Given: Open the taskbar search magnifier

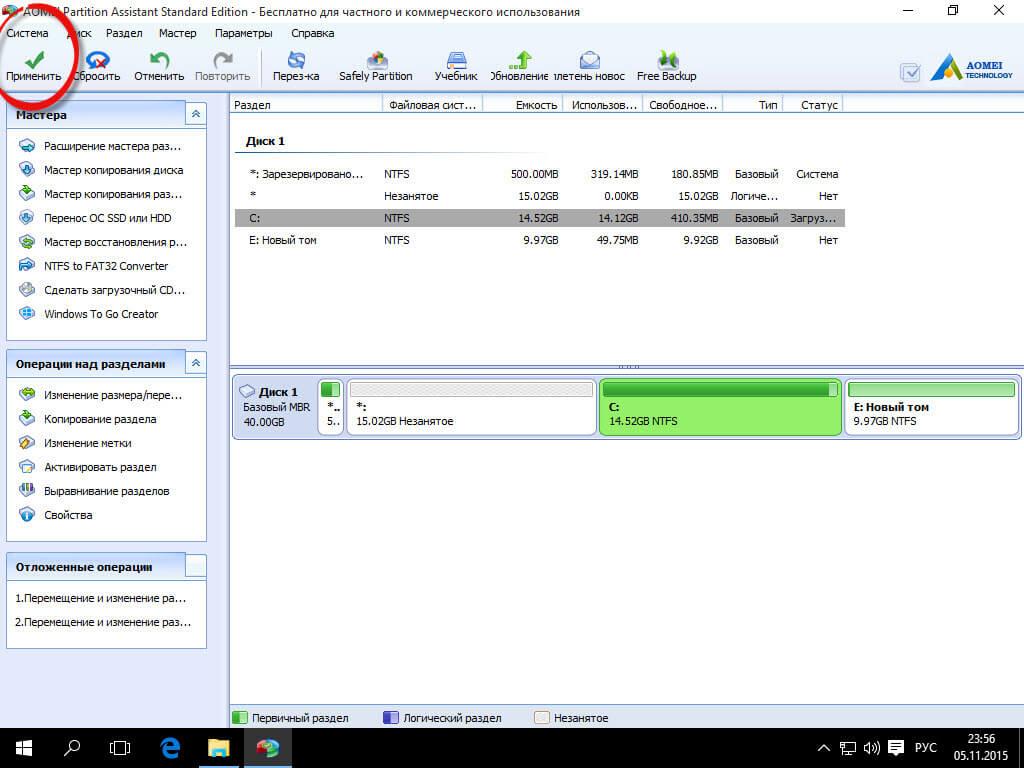Looking at the screenshot, I should (x=72, y=748).
